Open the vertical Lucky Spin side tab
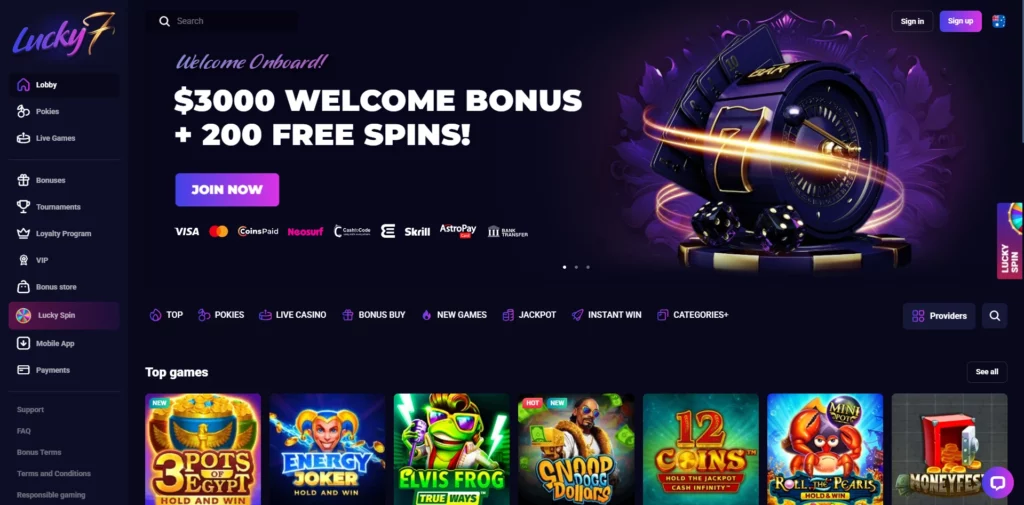The image size is (1024, 505). click(x=1010, y=241)
